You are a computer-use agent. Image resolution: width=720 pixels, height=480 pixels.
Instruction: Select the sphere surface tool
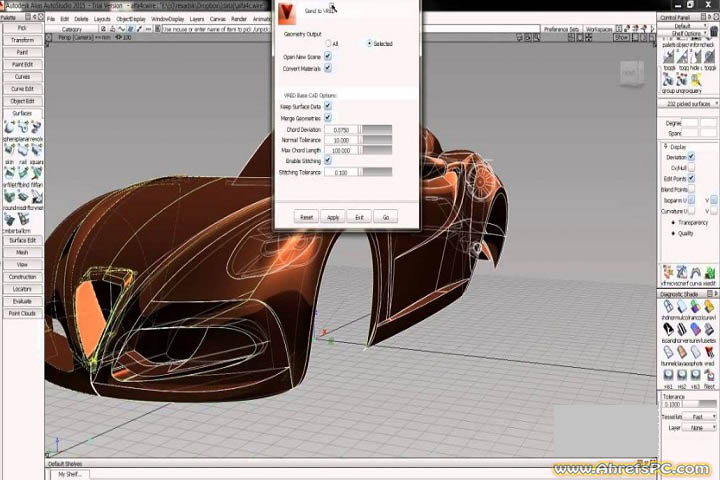[9, 127]
